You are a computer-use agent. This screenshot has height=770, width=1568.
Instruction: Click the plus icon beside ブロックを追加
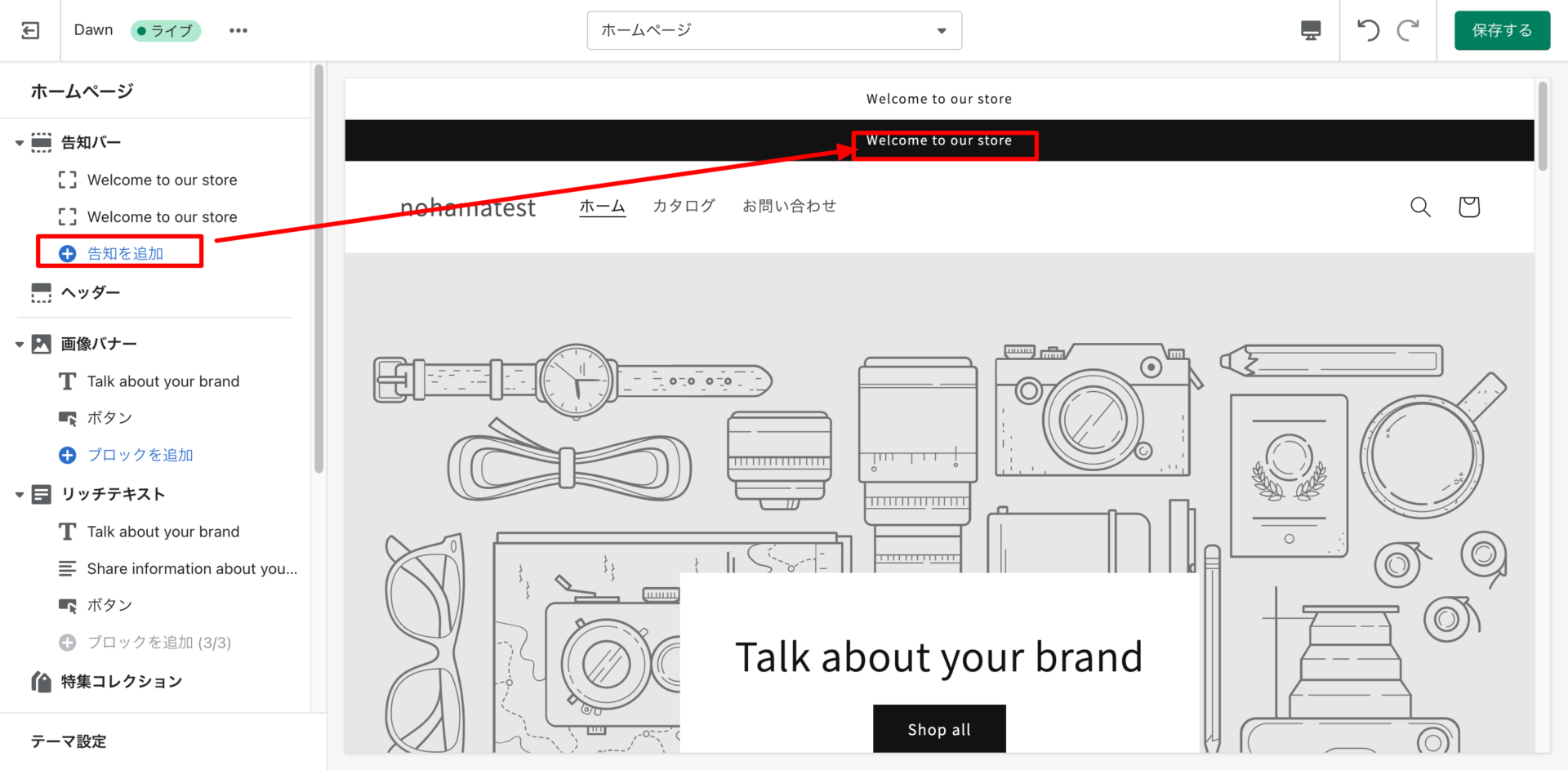pyautogui.click(x=68, y=456)
